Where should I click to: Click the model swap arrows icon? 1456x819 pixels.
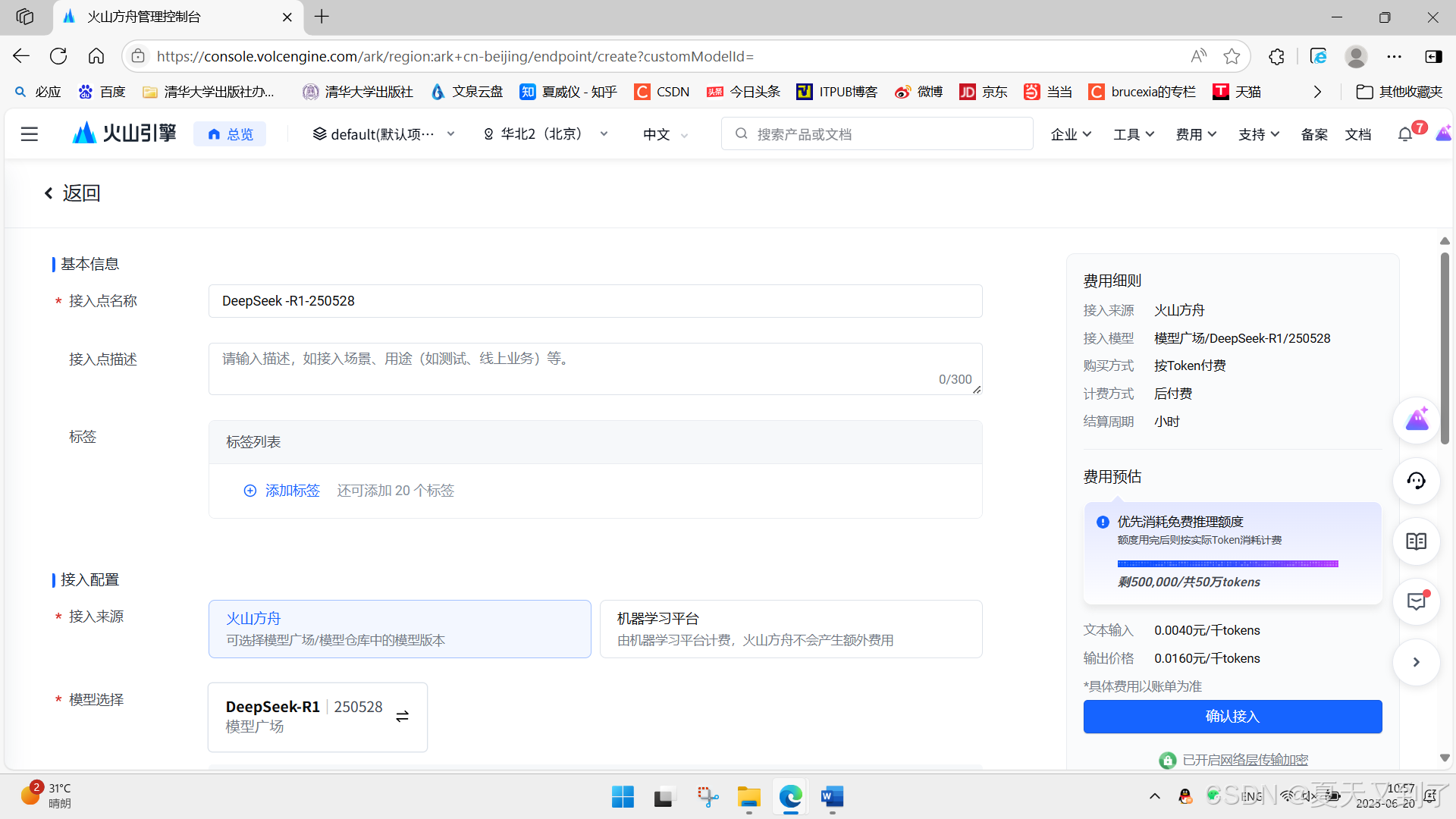(403, 717)
